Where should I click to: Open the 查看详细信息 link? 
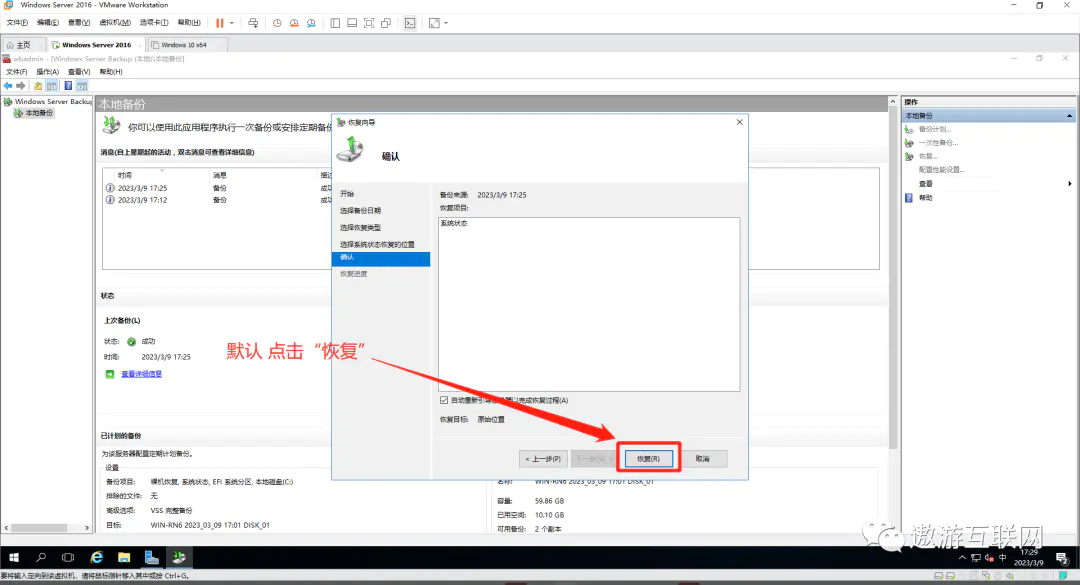coord(141,374)
